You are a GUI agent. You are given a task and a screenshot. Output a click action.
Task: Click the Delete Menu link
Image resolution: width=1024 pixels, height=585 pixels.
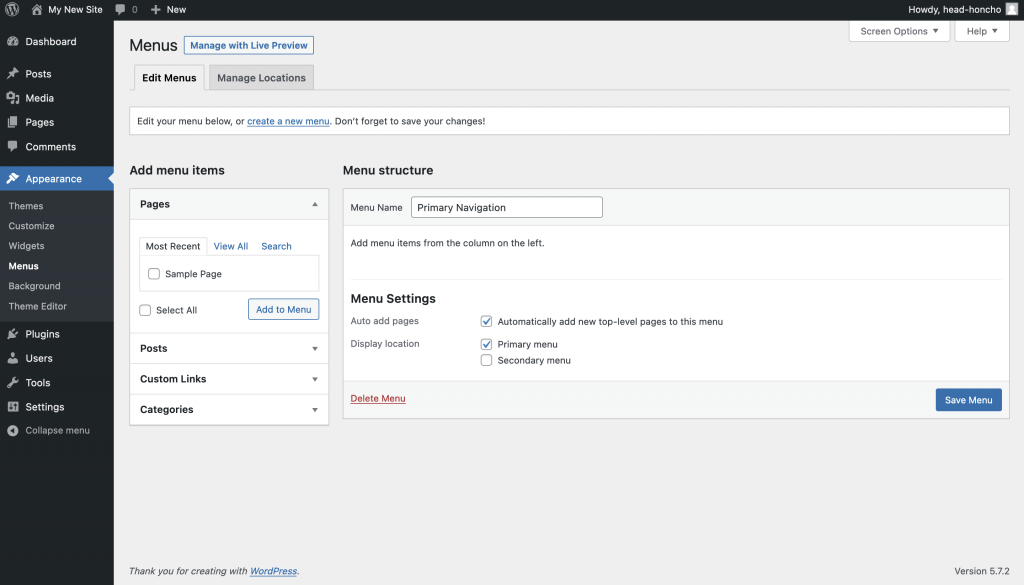click(x=378, y=398)
